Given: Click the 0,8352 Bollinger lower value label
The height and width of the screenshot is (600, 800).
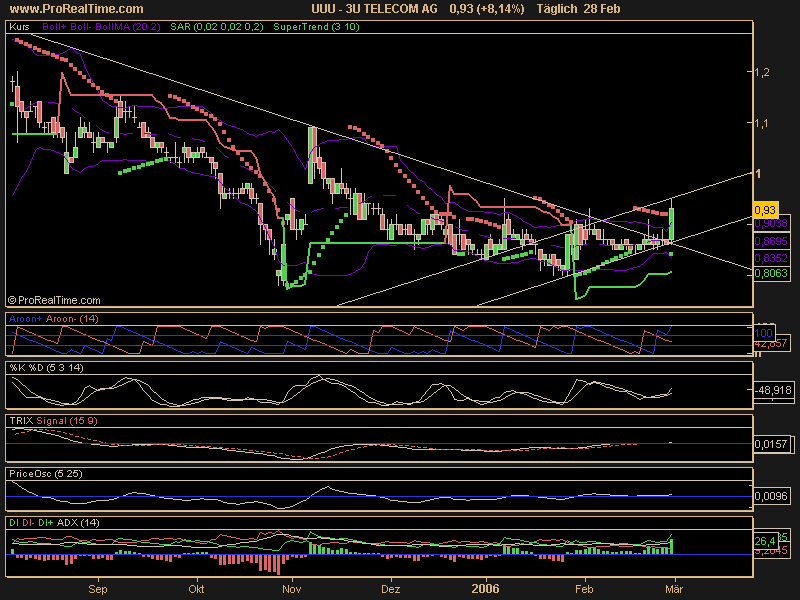Looking at the screenshot, I should pyautogui.click(x=771, y=258).
